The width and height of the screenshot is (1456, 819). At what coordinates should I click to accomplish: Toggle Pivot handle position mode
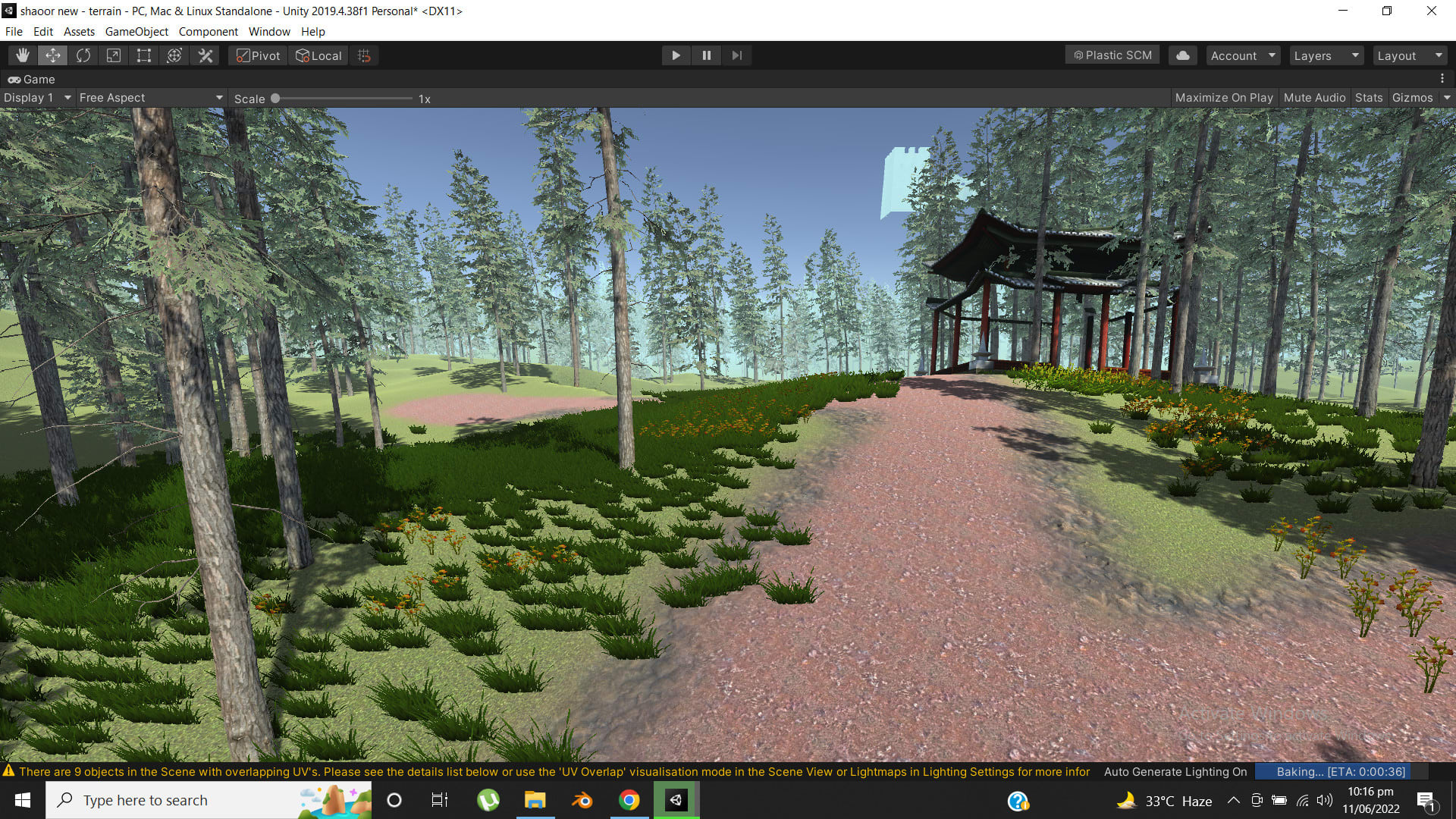click(x=257, y=55)
